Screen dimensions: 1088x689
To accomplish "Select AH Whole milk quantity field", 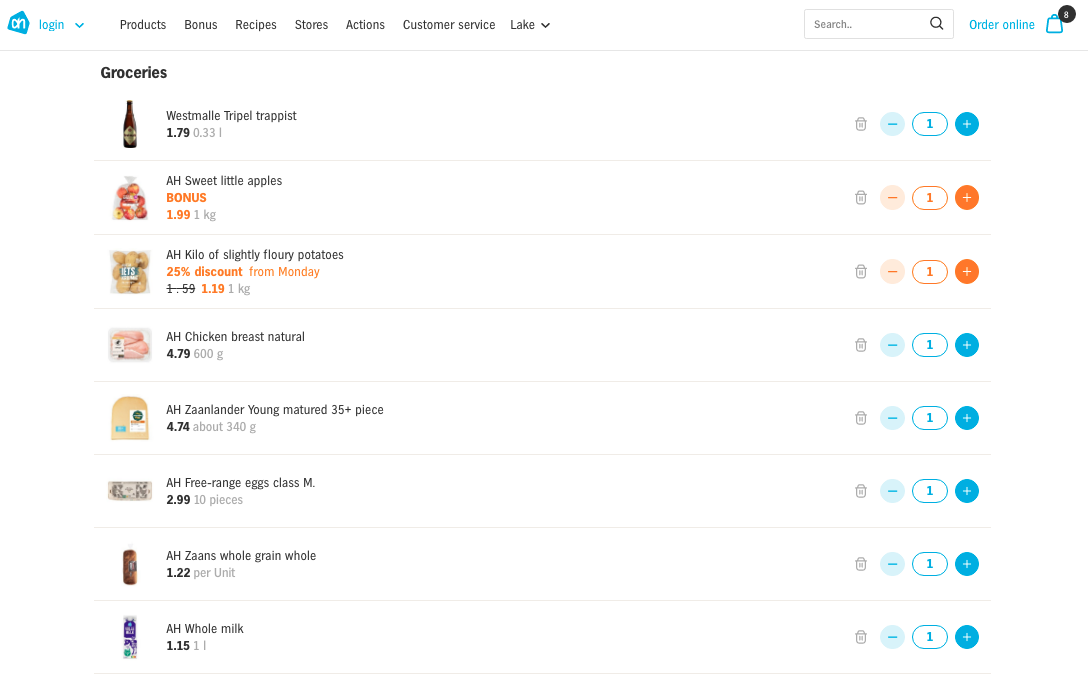I will (x=930, y=637).
